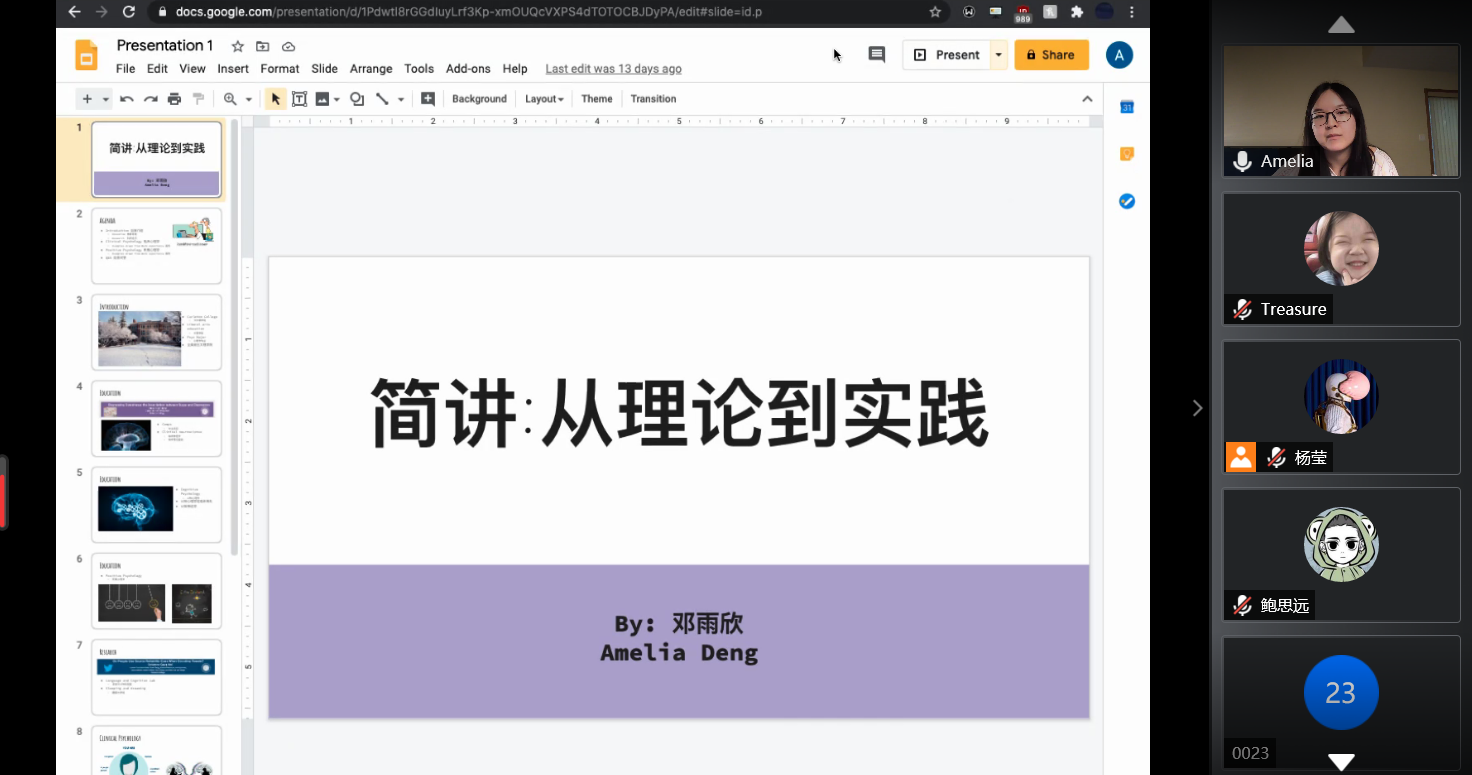
Task: Expand the video participant panel arrow
Action: tap(1197, 408)
